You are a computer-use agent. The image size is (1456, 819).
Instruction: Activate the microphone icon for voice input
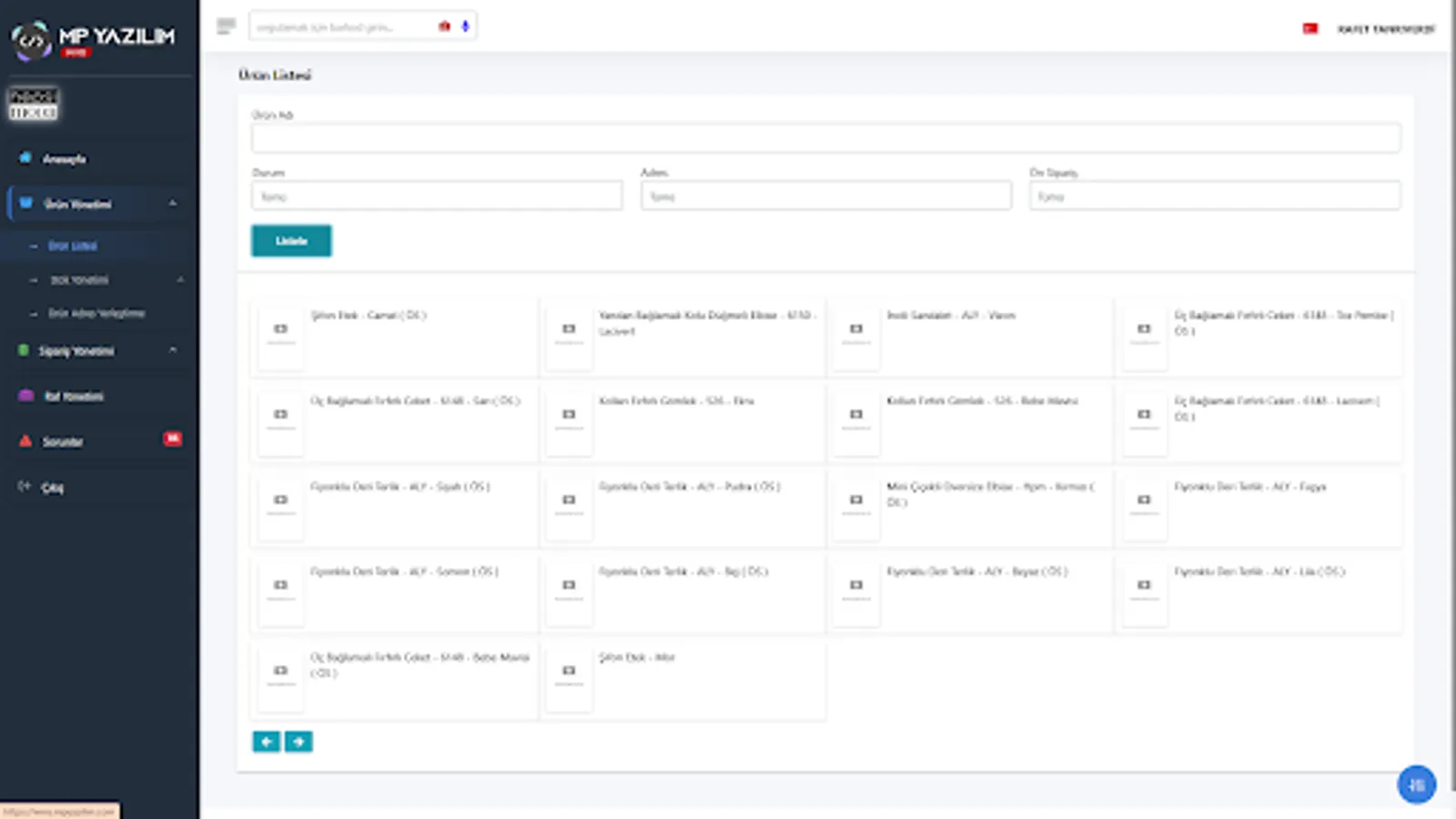[464, 25]
